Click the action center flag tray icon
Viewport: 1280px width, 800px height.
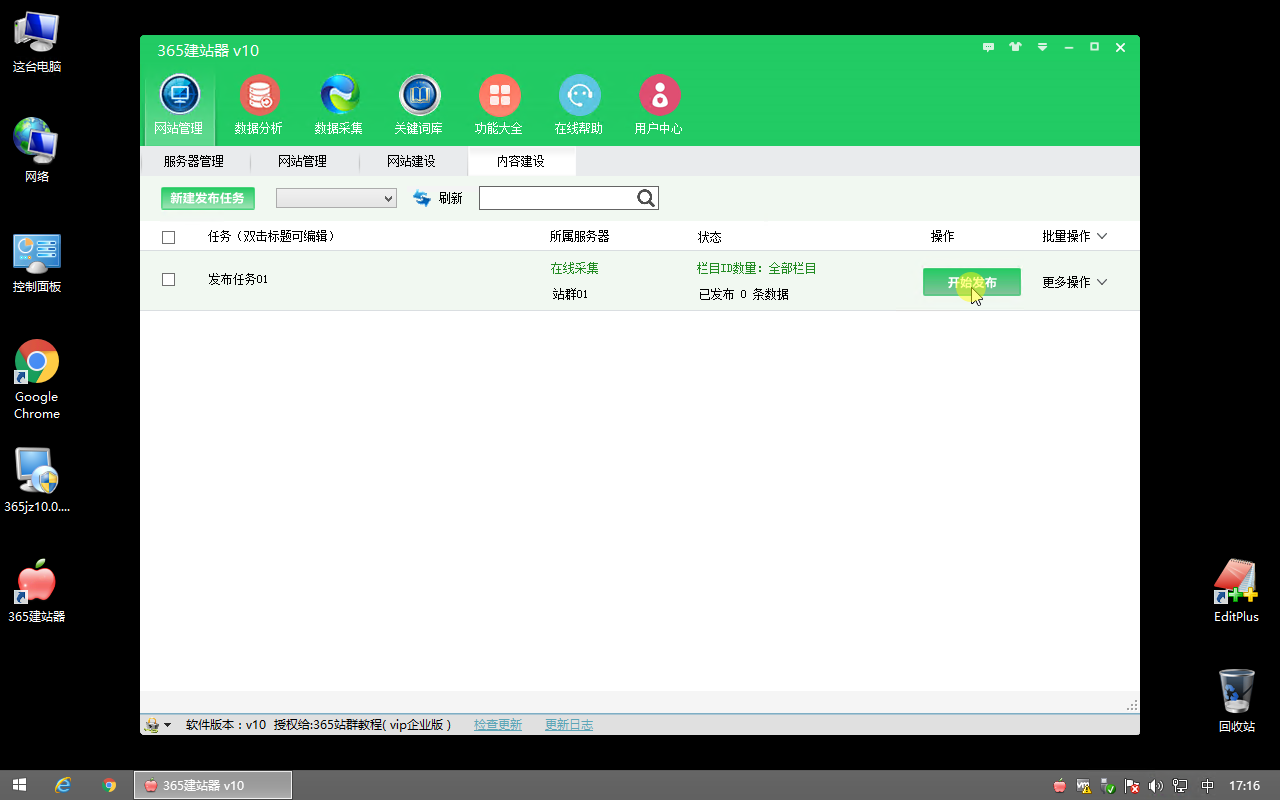coord(1132,786)
